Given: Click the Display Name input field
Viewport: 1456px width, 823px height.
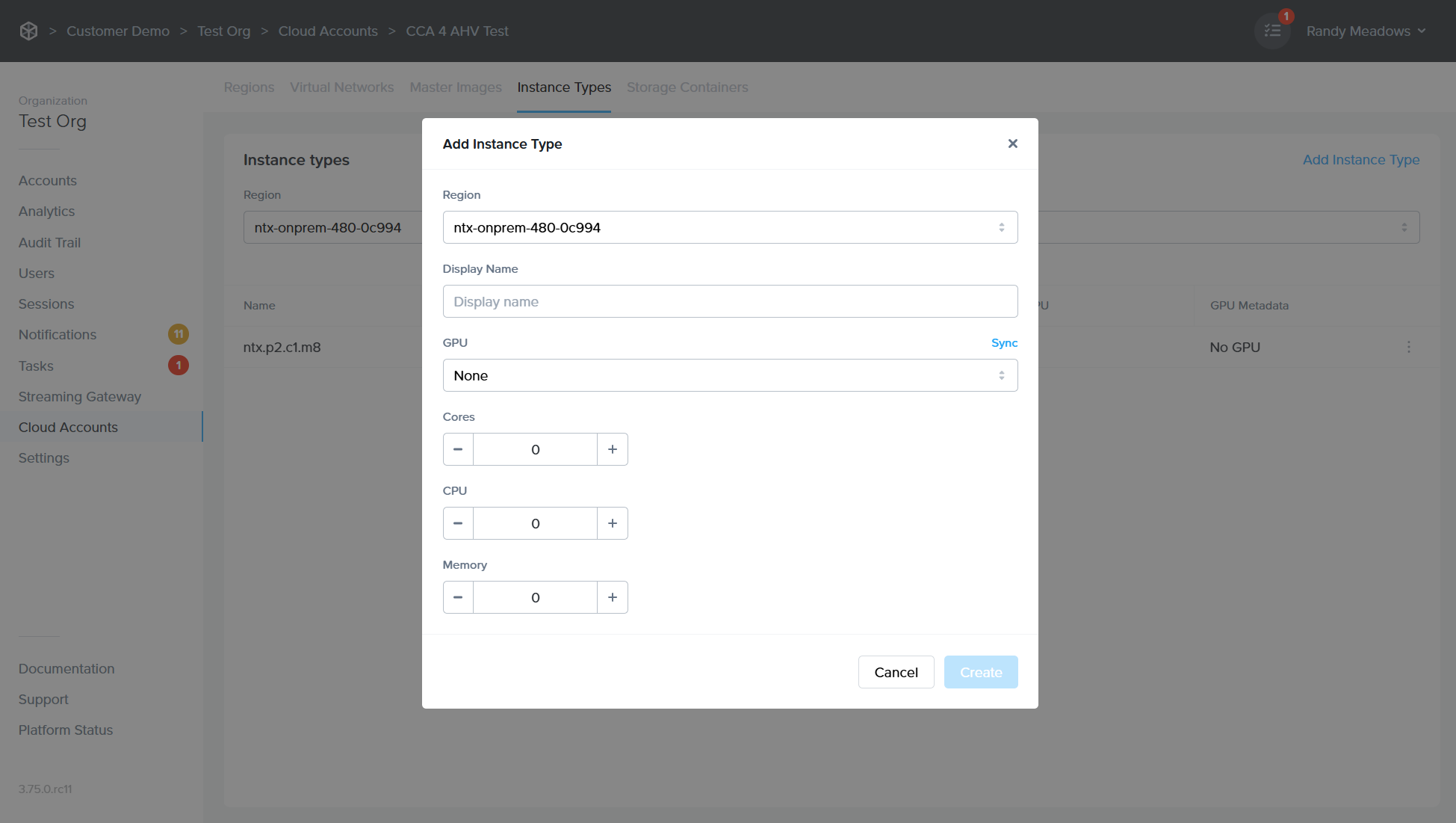Looking at the screenshot, I should [730, 300].
